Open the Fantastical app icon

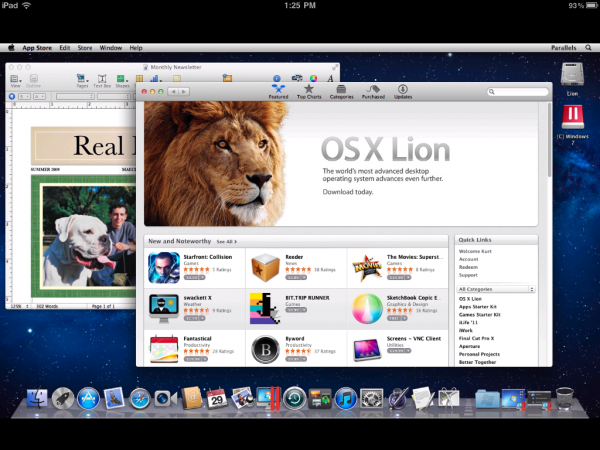point(164,349)
